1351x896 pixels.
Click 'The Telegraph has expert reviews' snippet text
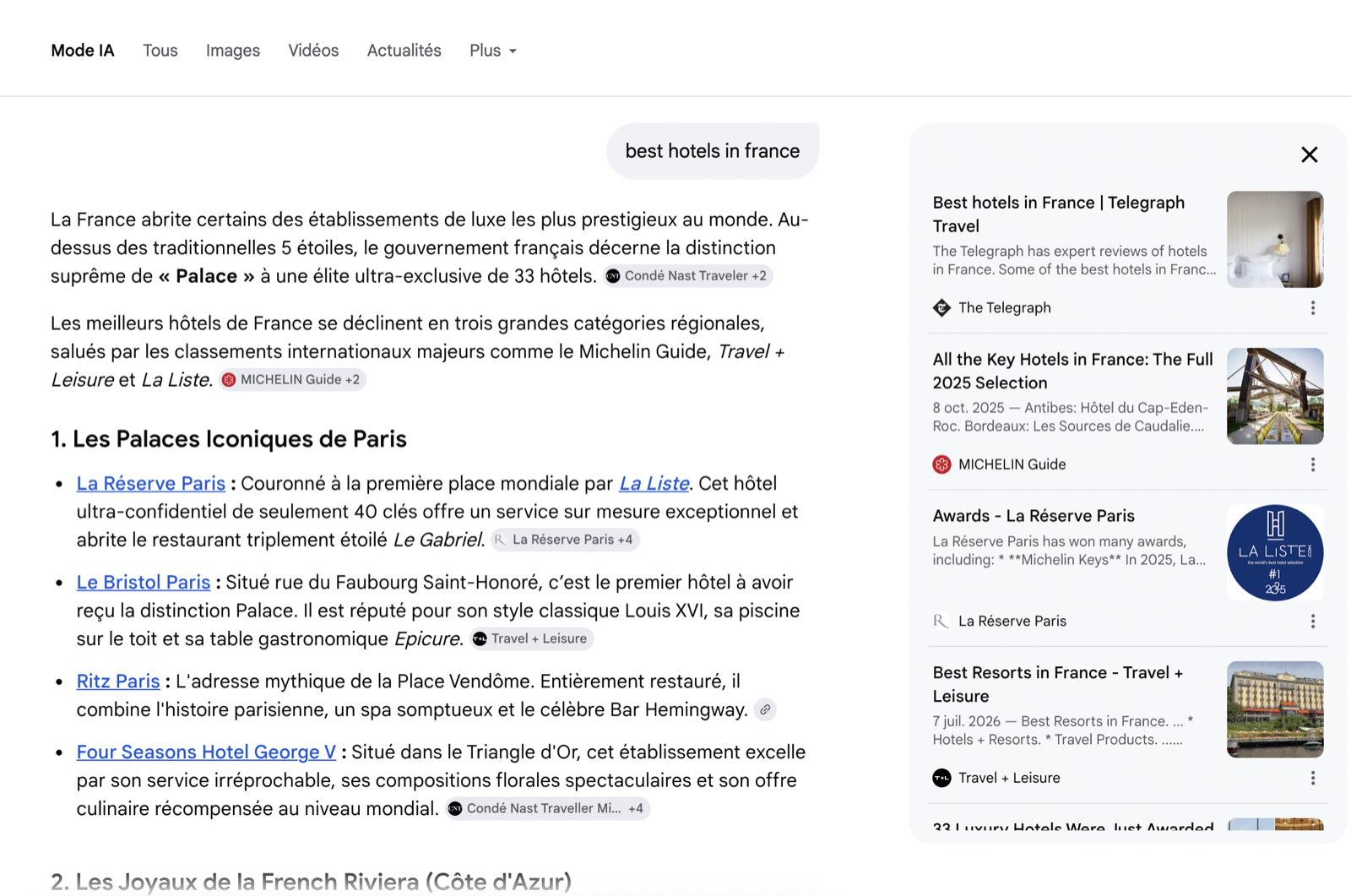click(1074, 260)
